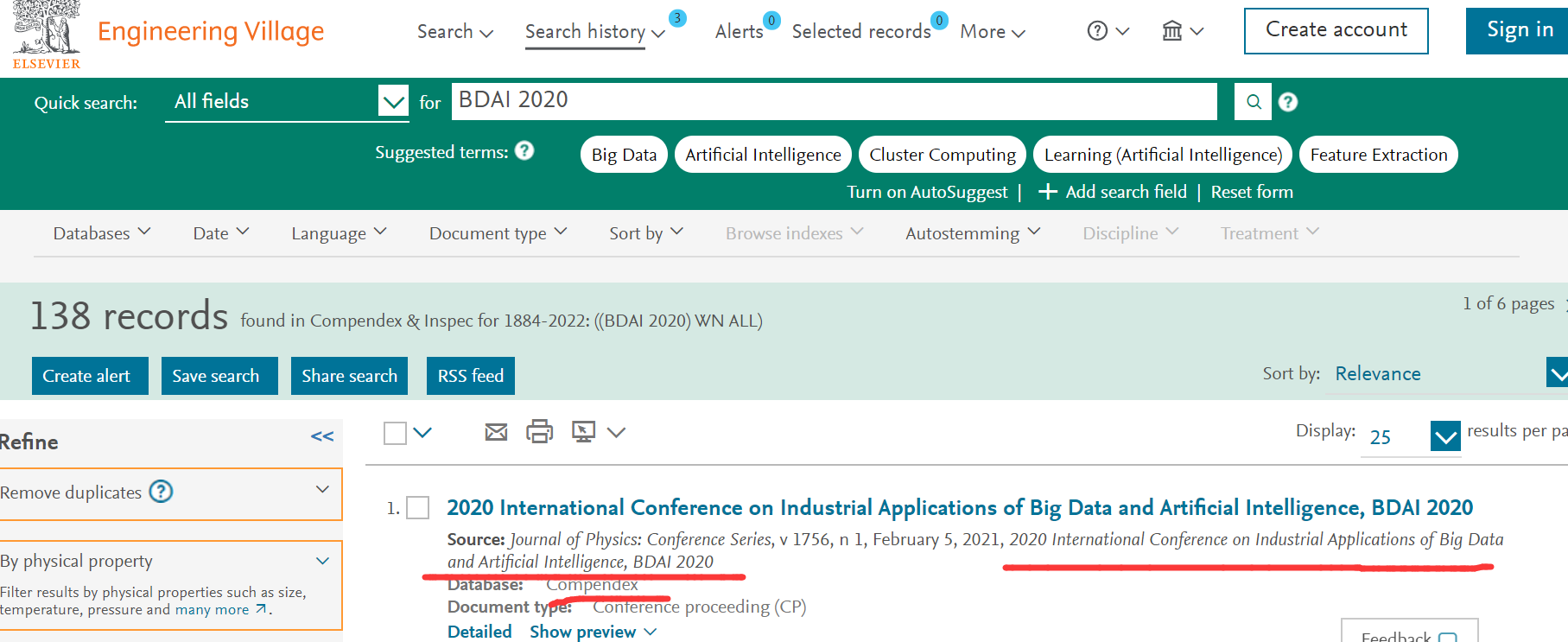Click the download records monitor icon
The height and width of the screenshot is (642, 1568).
pos(584,431)
